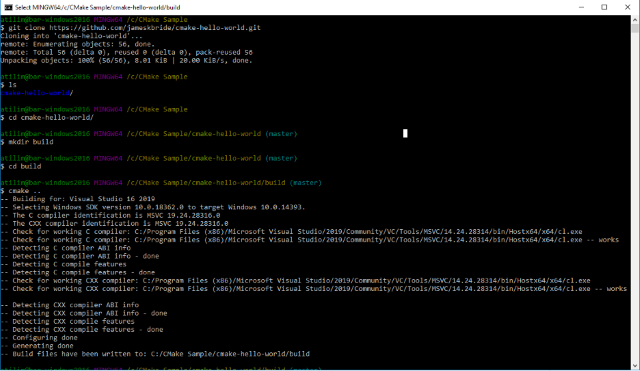Image resolution: width=640 pixels, height=371 pixels.
Task: Click "Building for: Visual Studio 16 2019" line
Action: click(78, 199)
